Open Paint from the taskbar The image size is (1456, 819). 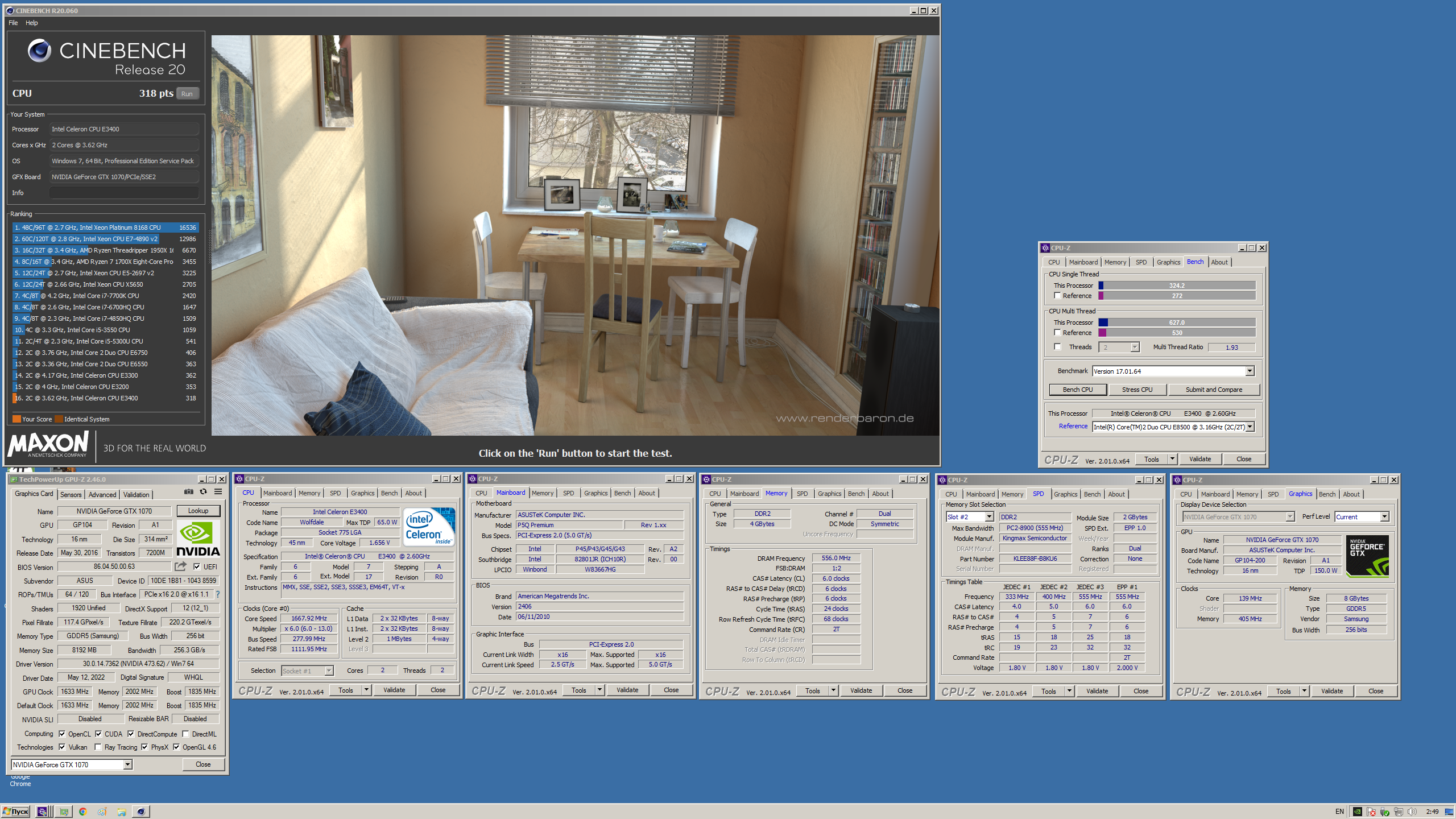(x=102, y=812)
